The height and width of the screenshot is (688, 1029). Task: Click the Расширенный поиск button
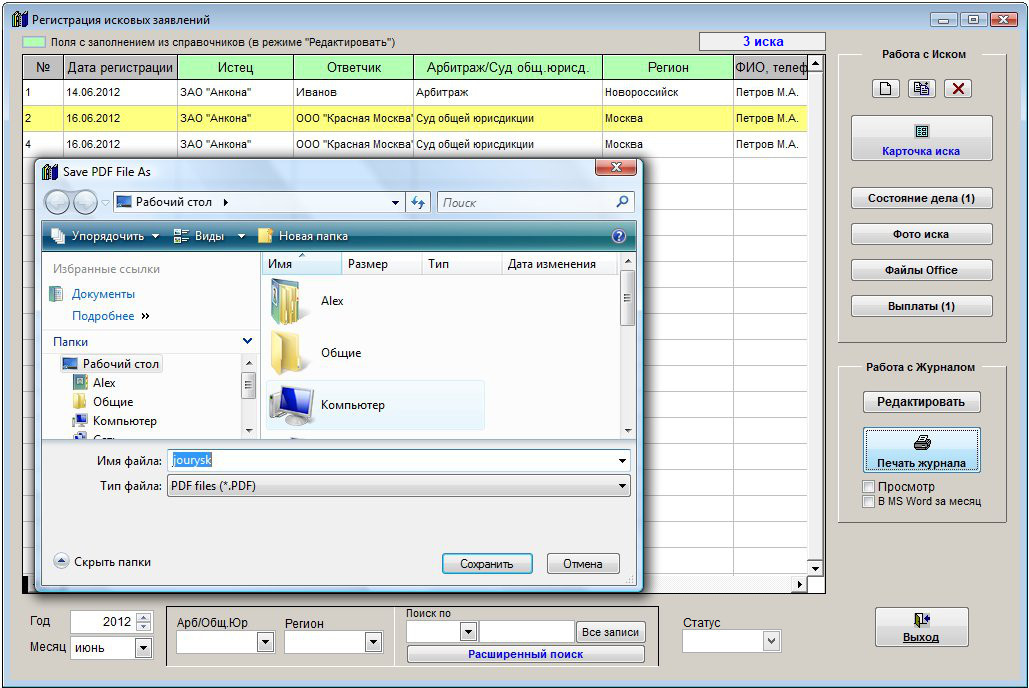pos(526,654)
